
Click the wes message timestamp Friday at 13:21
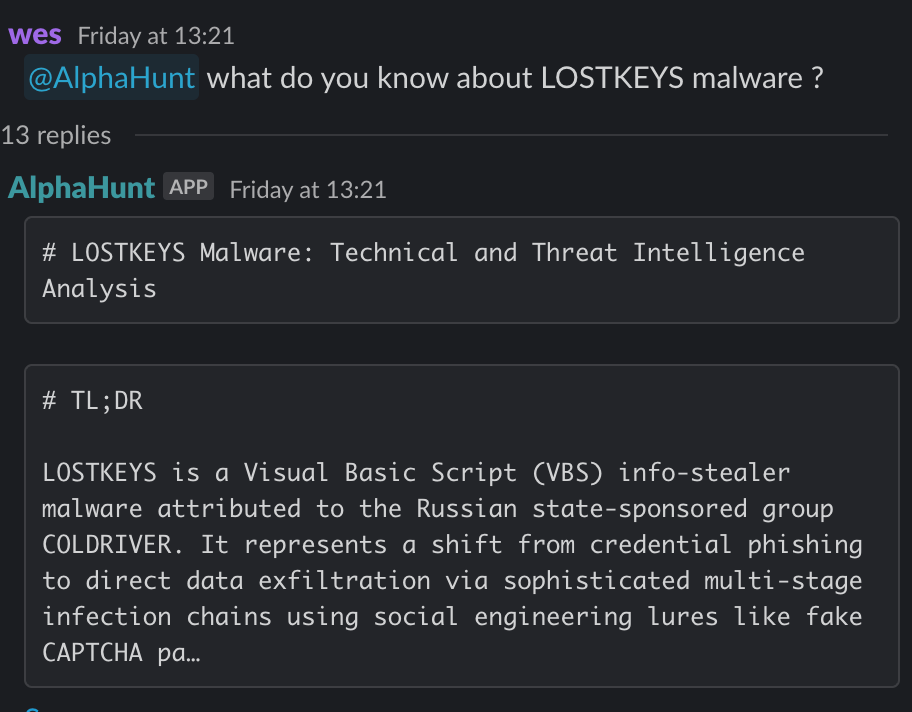coord(156,36)
